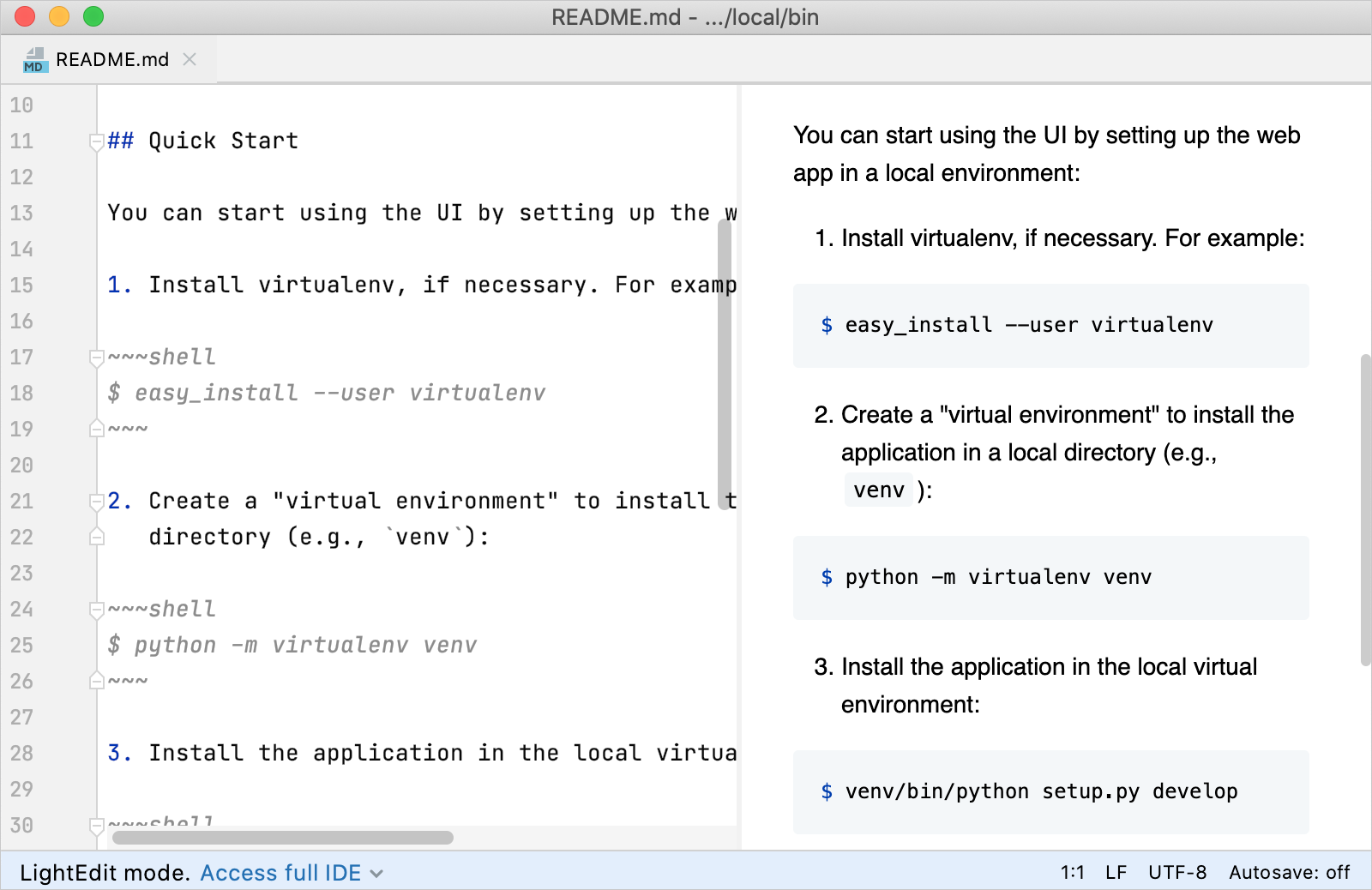This screenshot has width=1372, height=890.
Task: Fold the shell block starting at line 30
Action: (96, 825)
